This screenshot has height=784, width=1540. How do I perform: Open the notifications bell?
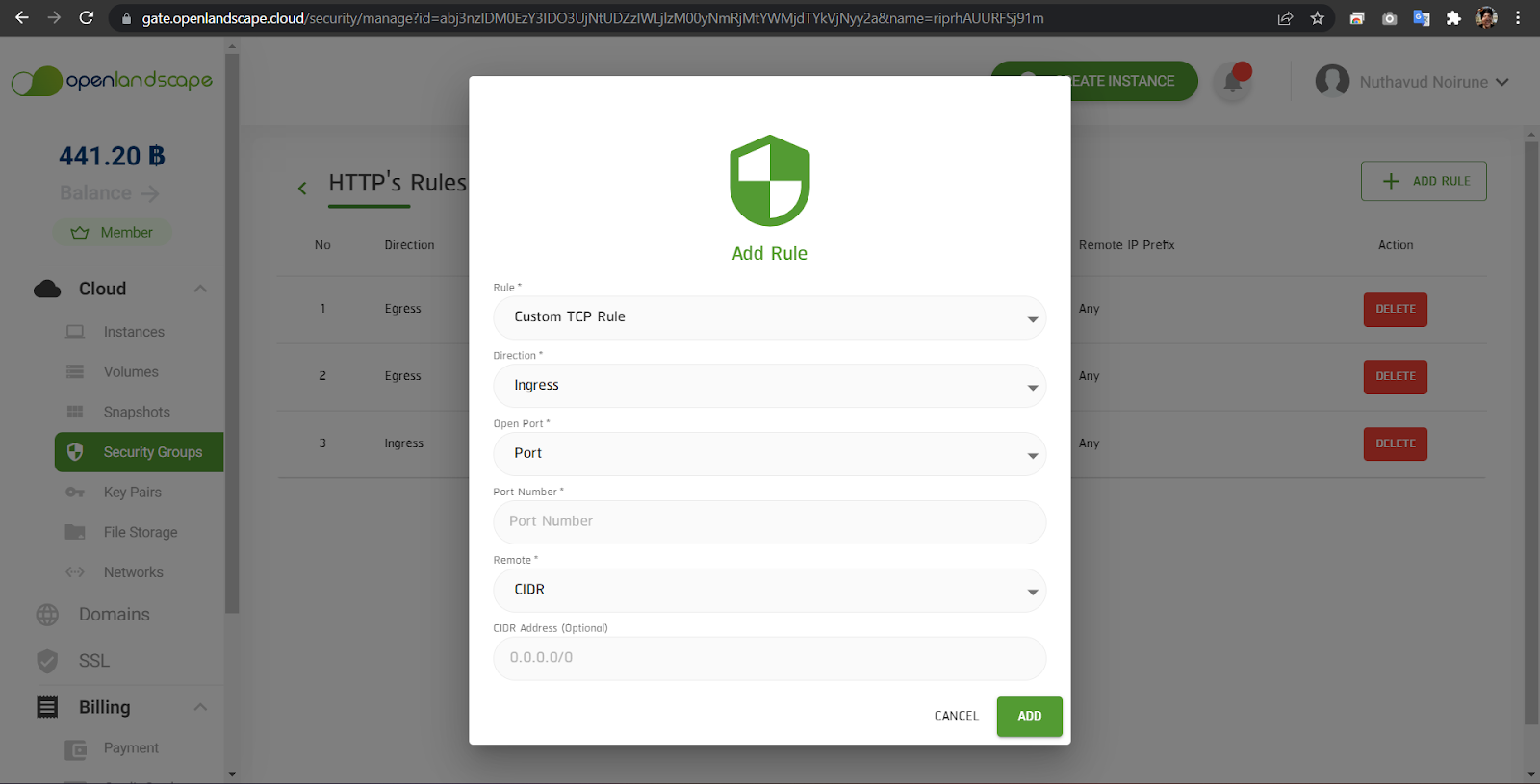[1232, 82]
